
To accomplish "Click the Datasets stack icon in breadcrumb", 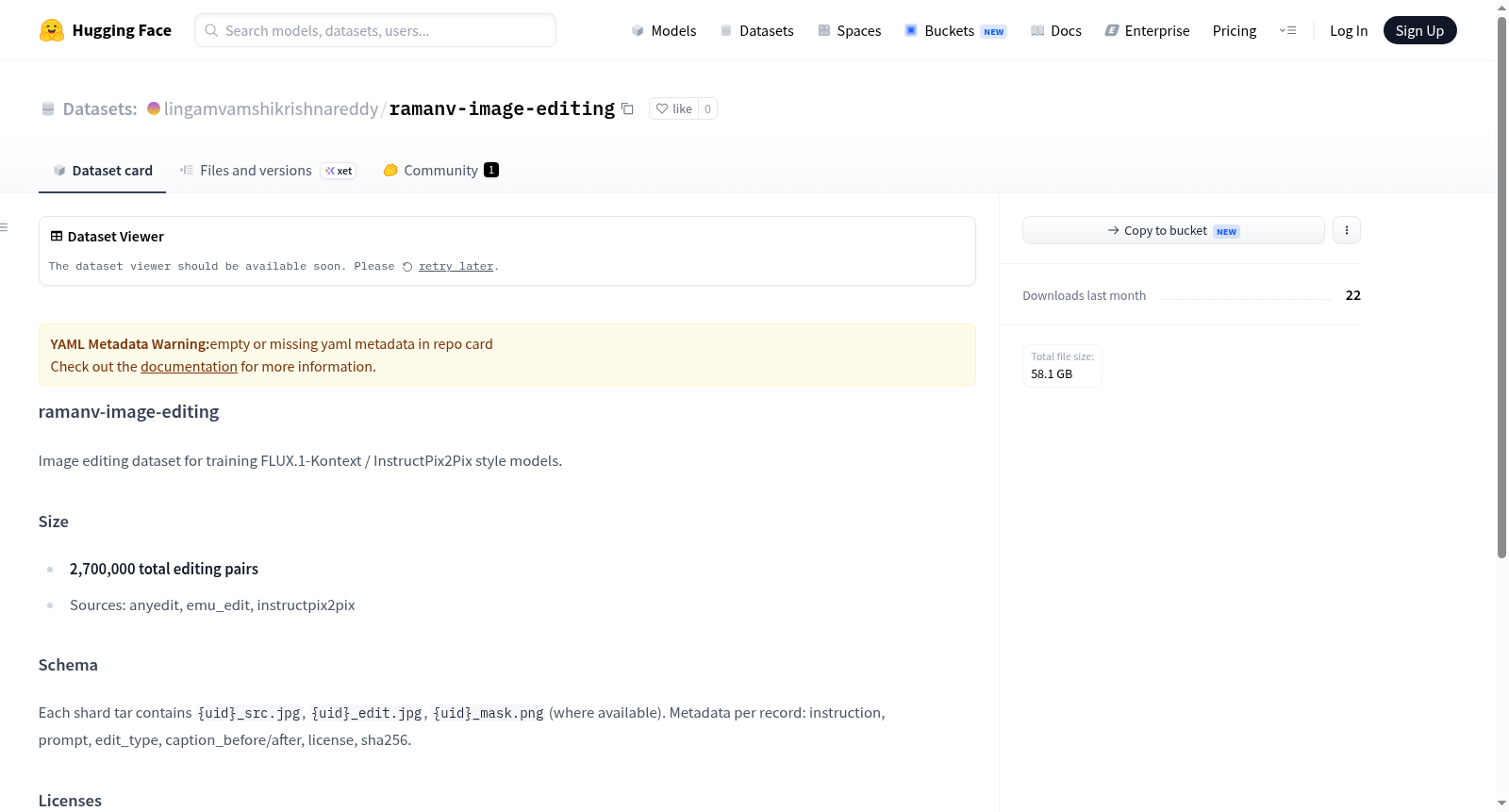I will 48,108.
